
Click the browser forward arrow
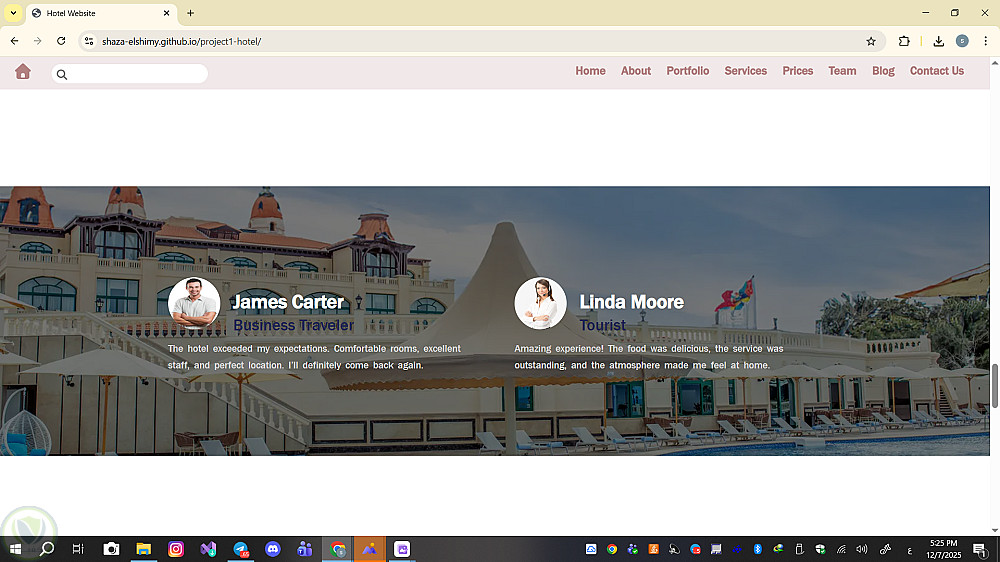(38, 41)
